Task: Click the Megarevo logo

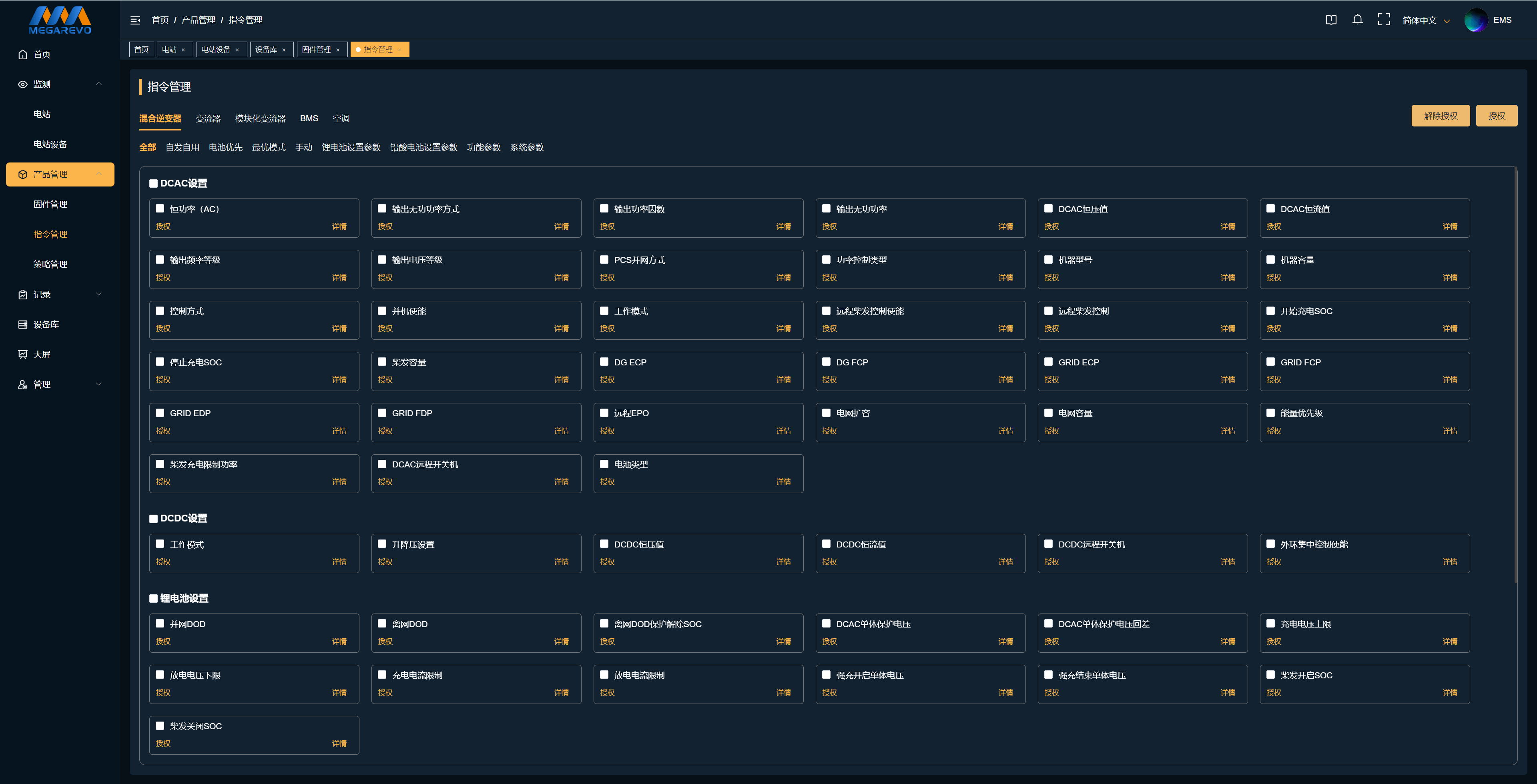Action: [60, 20]
